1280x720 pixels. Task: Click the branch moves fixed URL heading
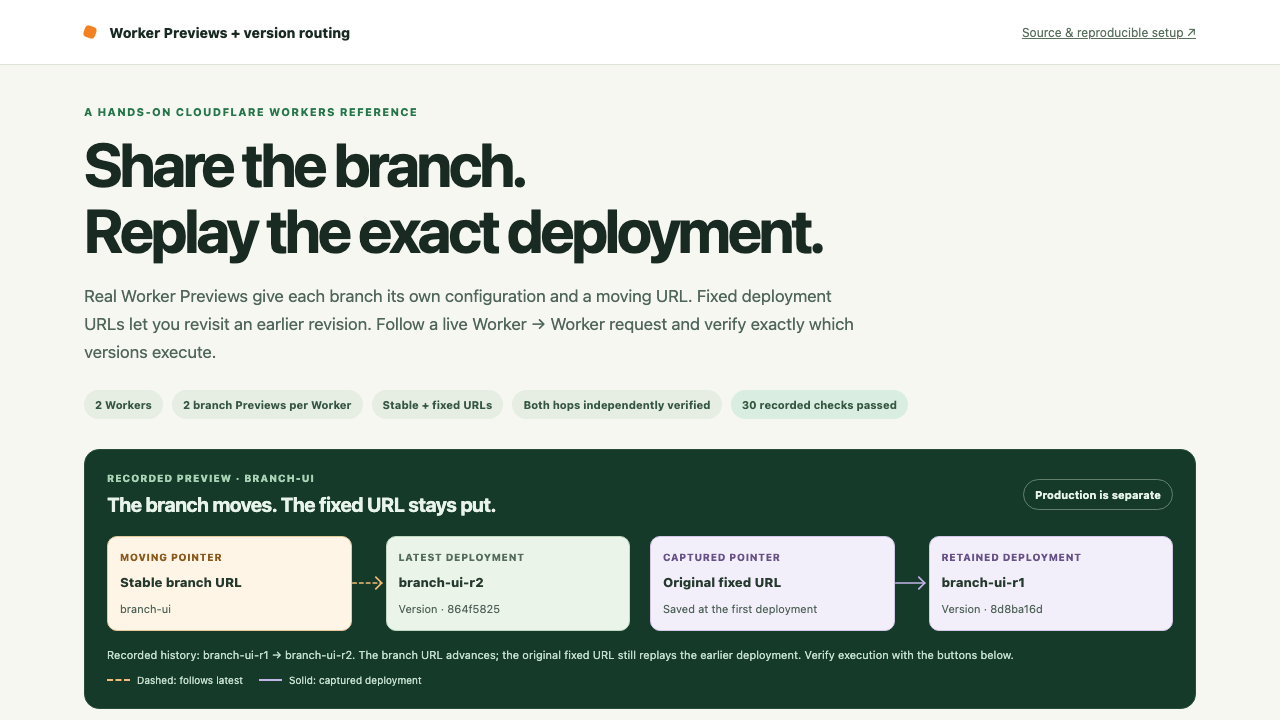pos(301,505)
